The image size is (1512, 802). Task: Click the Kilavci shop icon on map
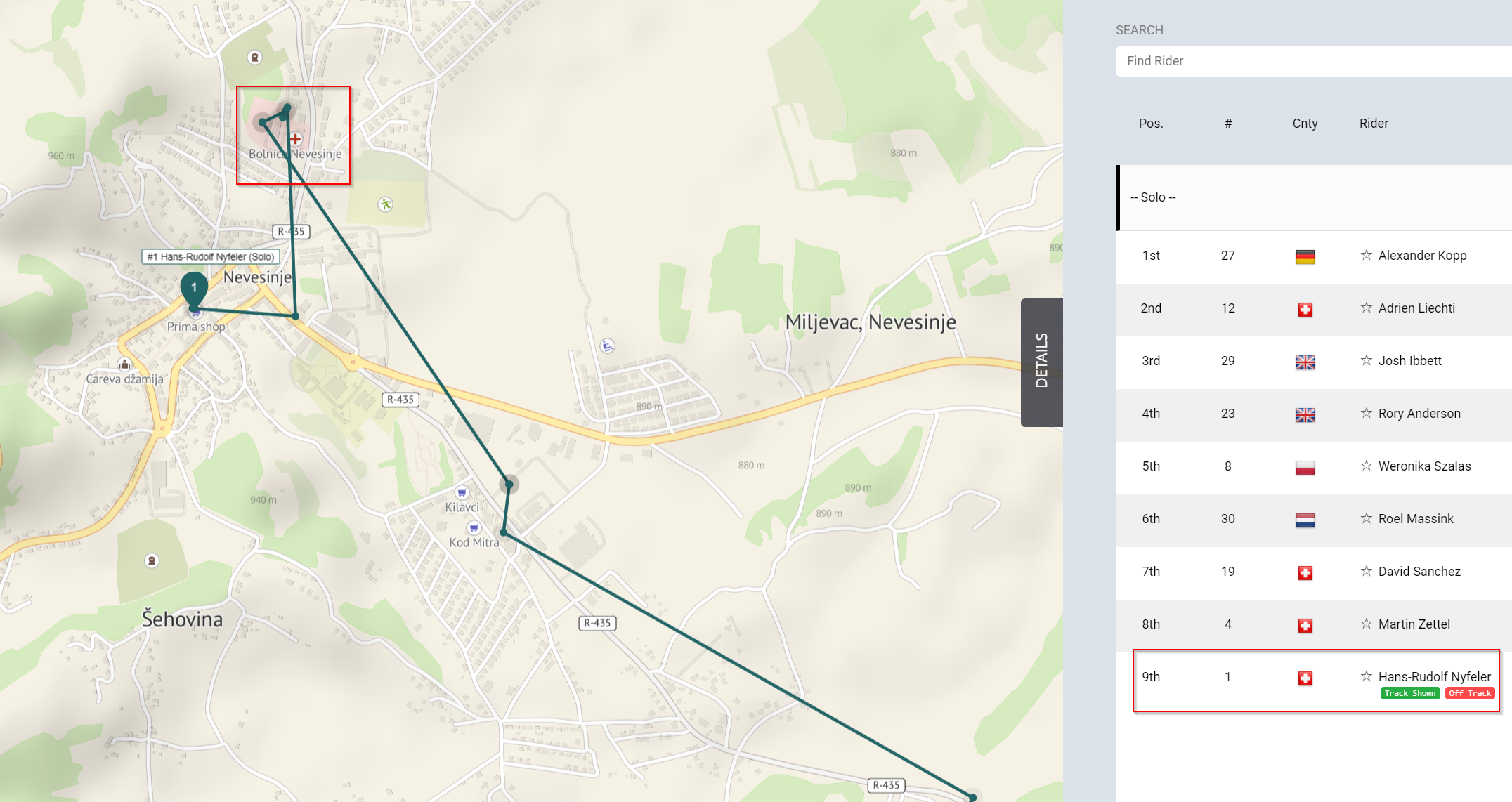click(462, 492)
